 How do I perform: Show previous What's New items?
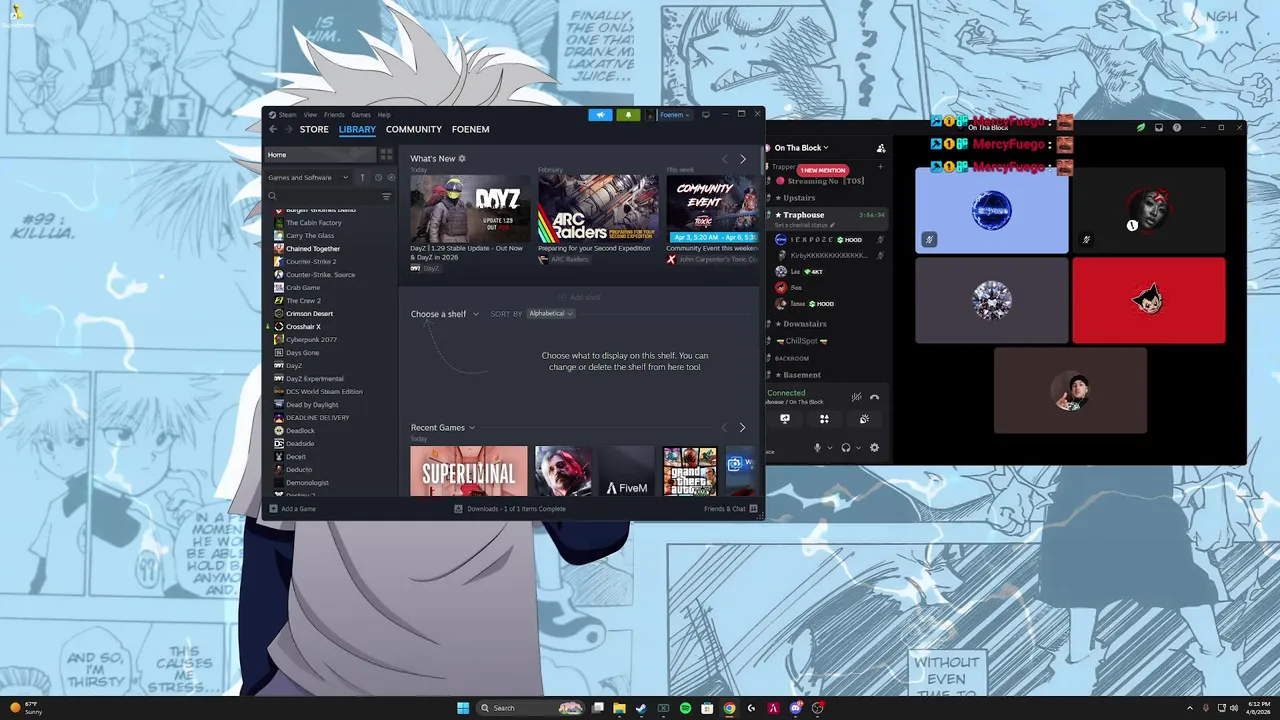click(x=725, y=159)
